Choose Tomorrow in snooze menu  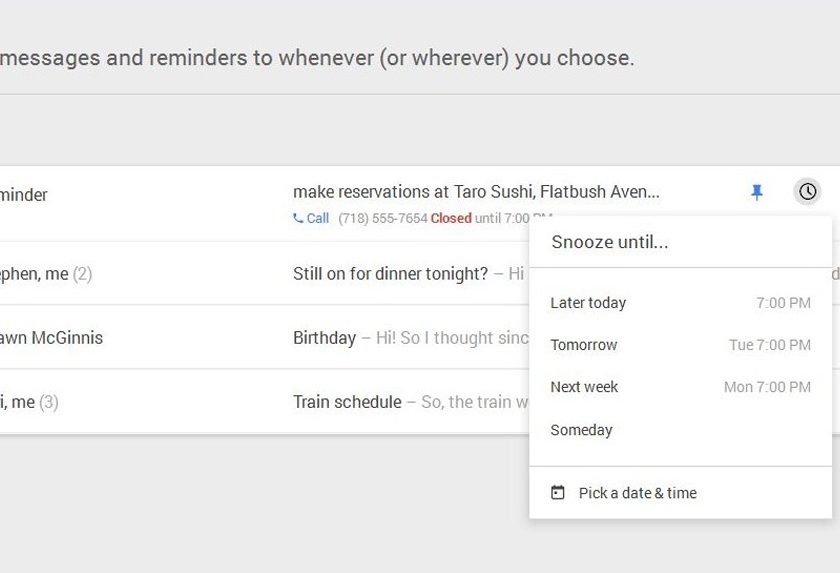point(584,345)
